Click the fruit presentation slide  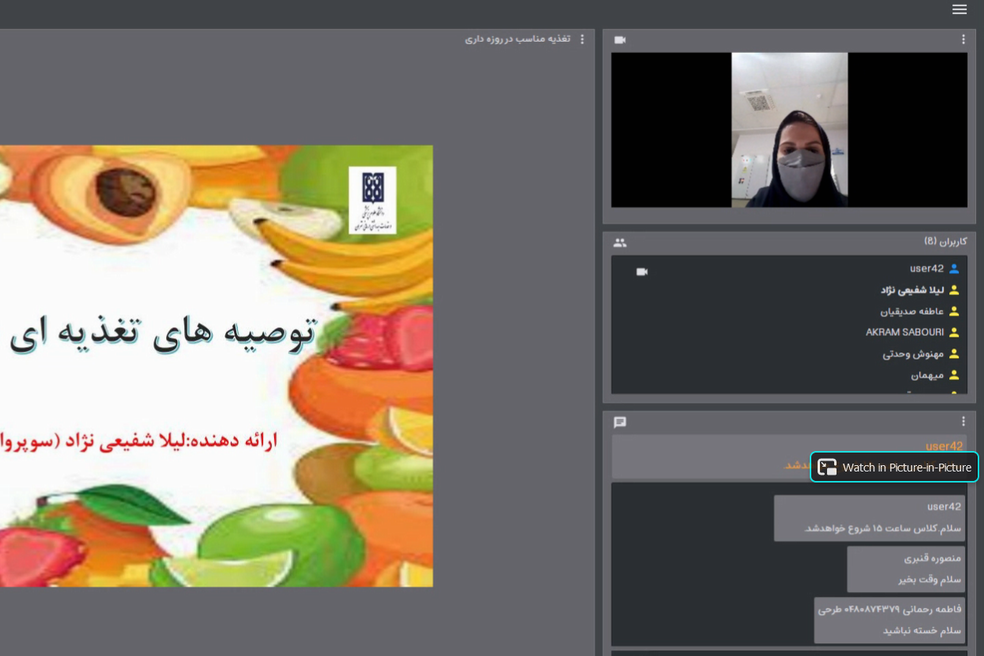tap(216, 366)
